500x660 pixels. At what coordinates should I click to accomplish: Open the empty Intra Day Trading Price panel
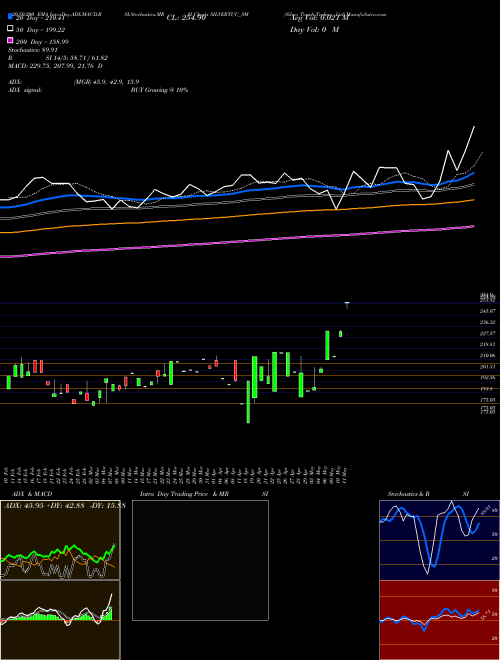tap(200, 560)
